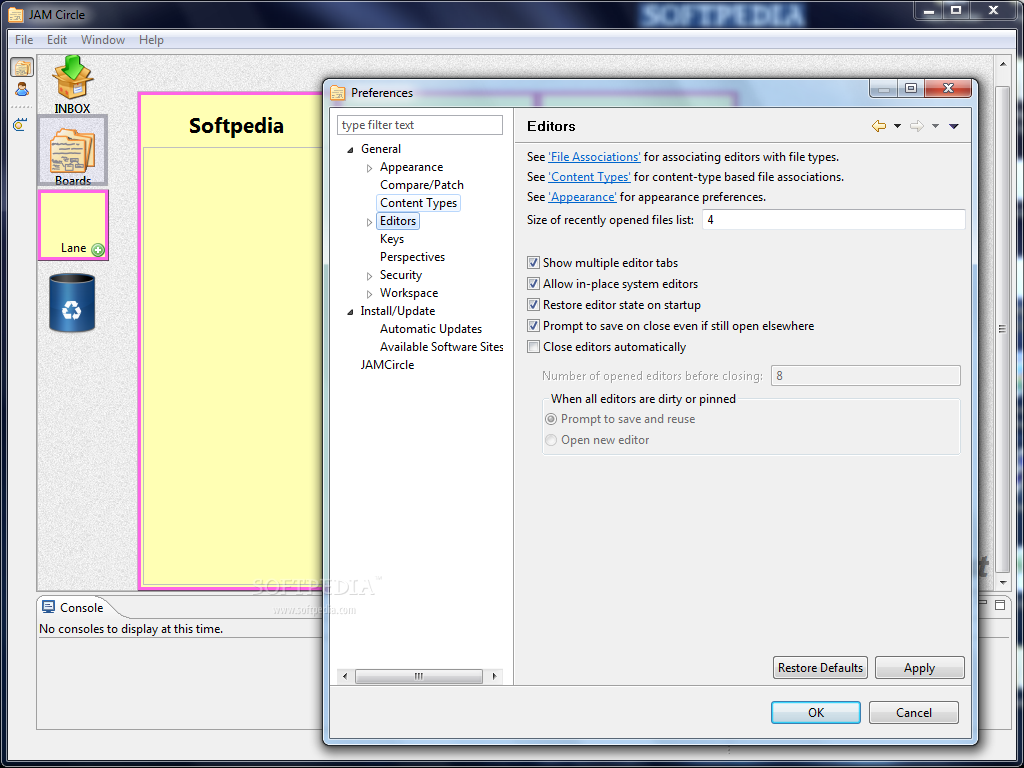This screenshot has height=768, width=1024.
Task: Open the 'Content Types' link
Action: pos(589,177)
